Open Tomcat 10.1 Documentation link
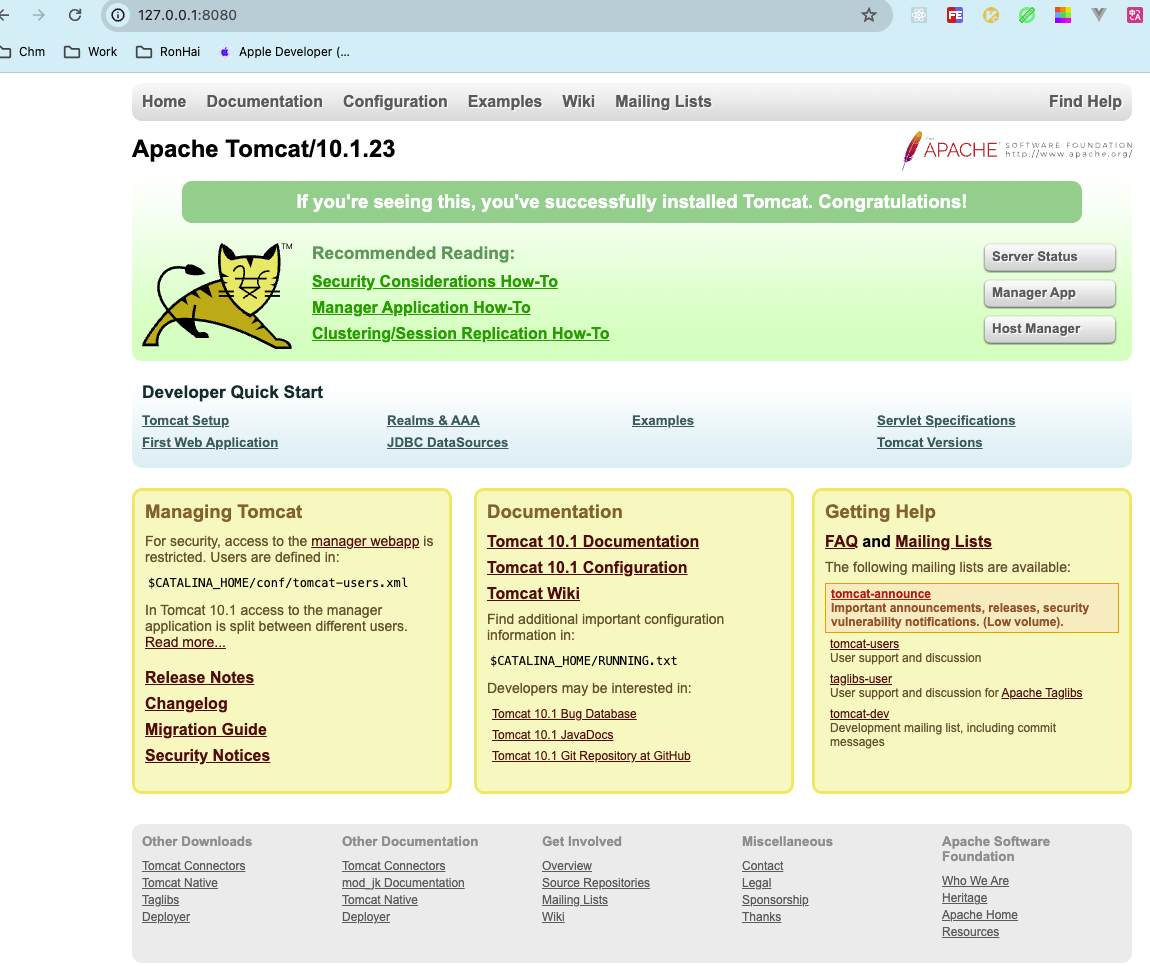Image resolution: width=1150 pixels, height=966 pixels. [x=593, y=541]
